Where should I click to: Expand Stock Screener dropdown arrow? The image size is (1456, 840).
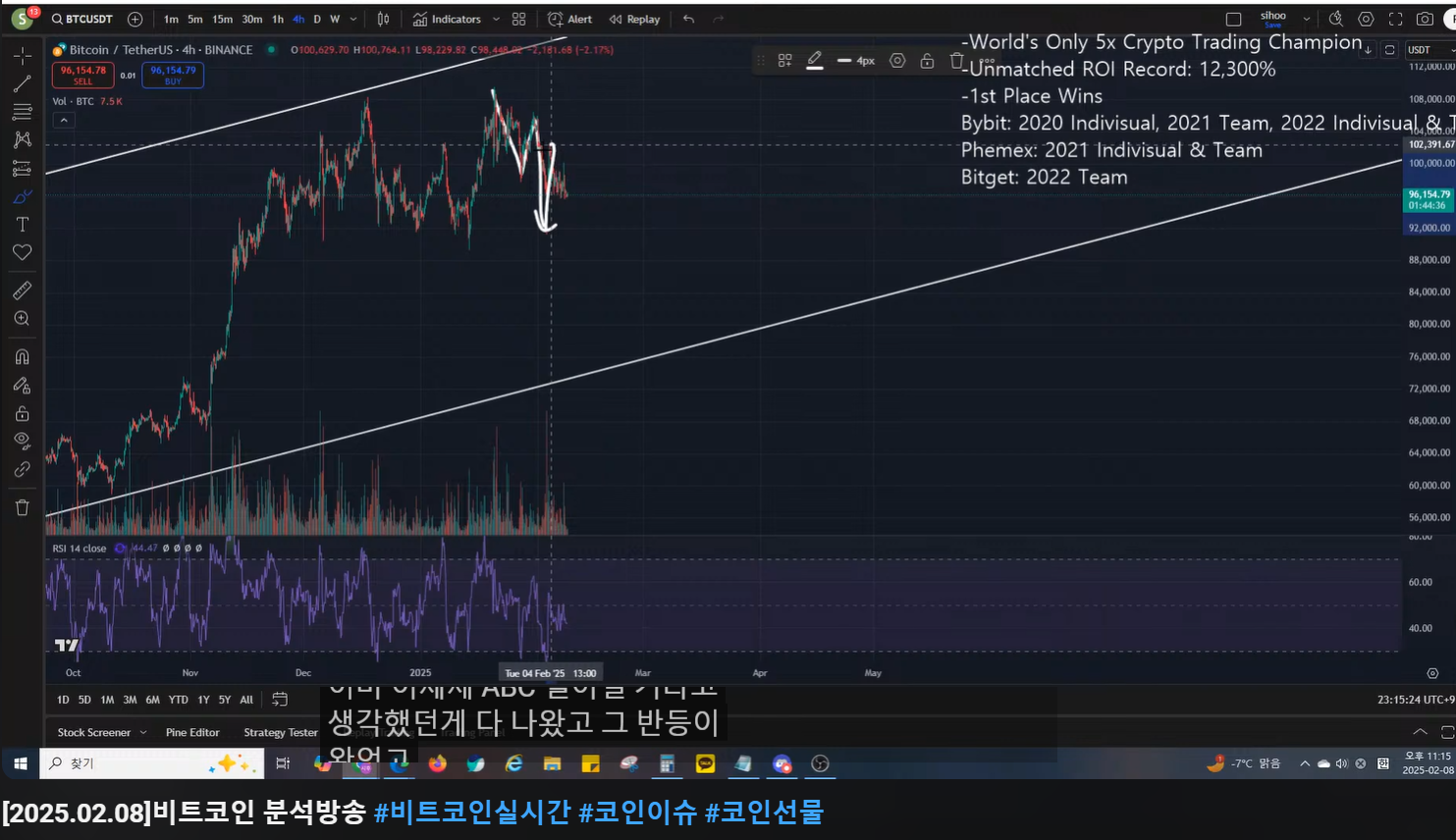coord(143,732)
